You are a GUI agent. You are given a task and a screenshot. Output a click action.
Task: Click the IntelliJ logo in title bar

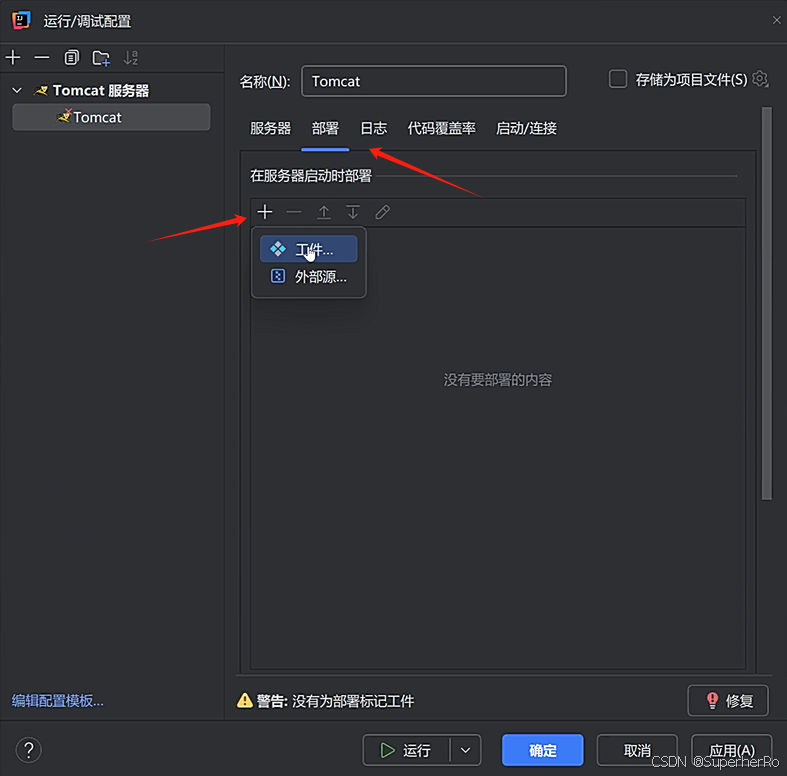tap(21, 21)
